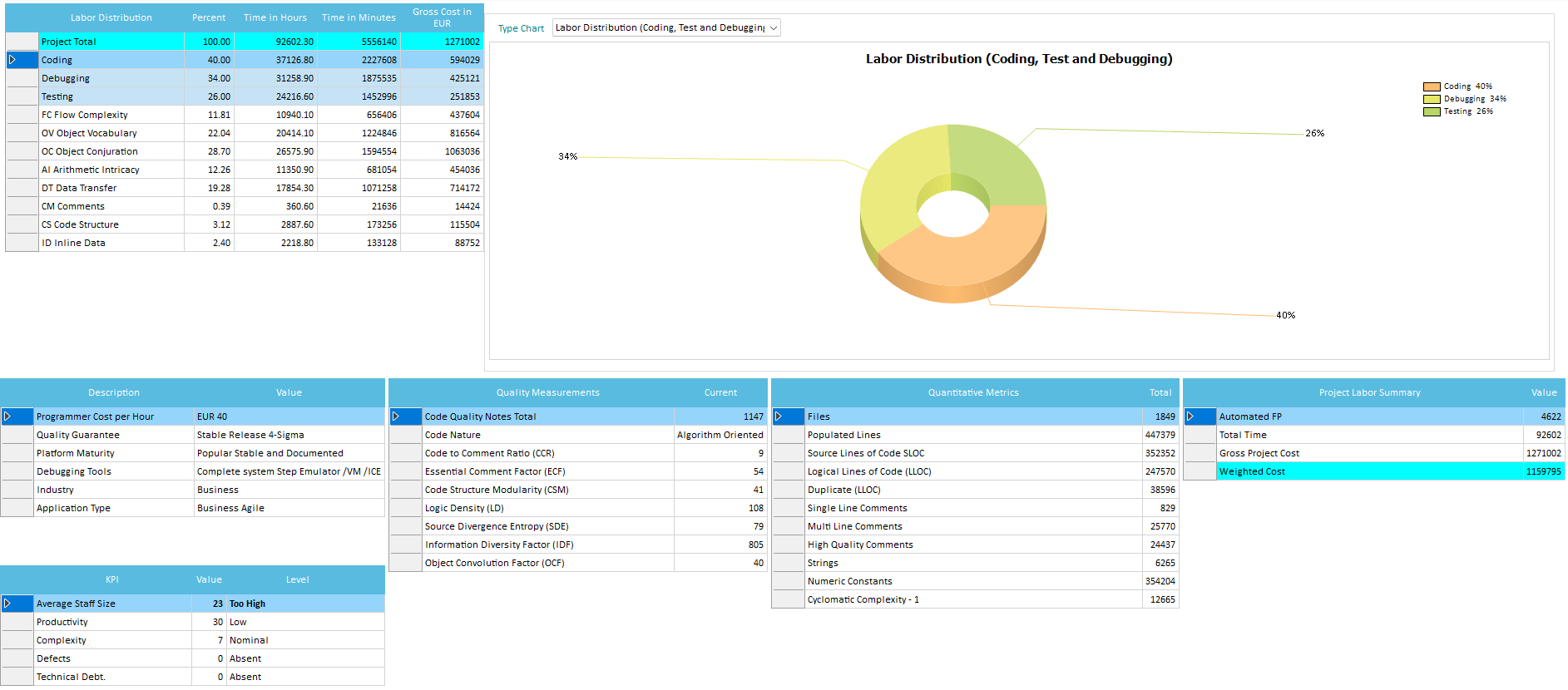Click the Quality Measurements column header
This screenshot has width=1568, height=690.
(x=547, y=392)
